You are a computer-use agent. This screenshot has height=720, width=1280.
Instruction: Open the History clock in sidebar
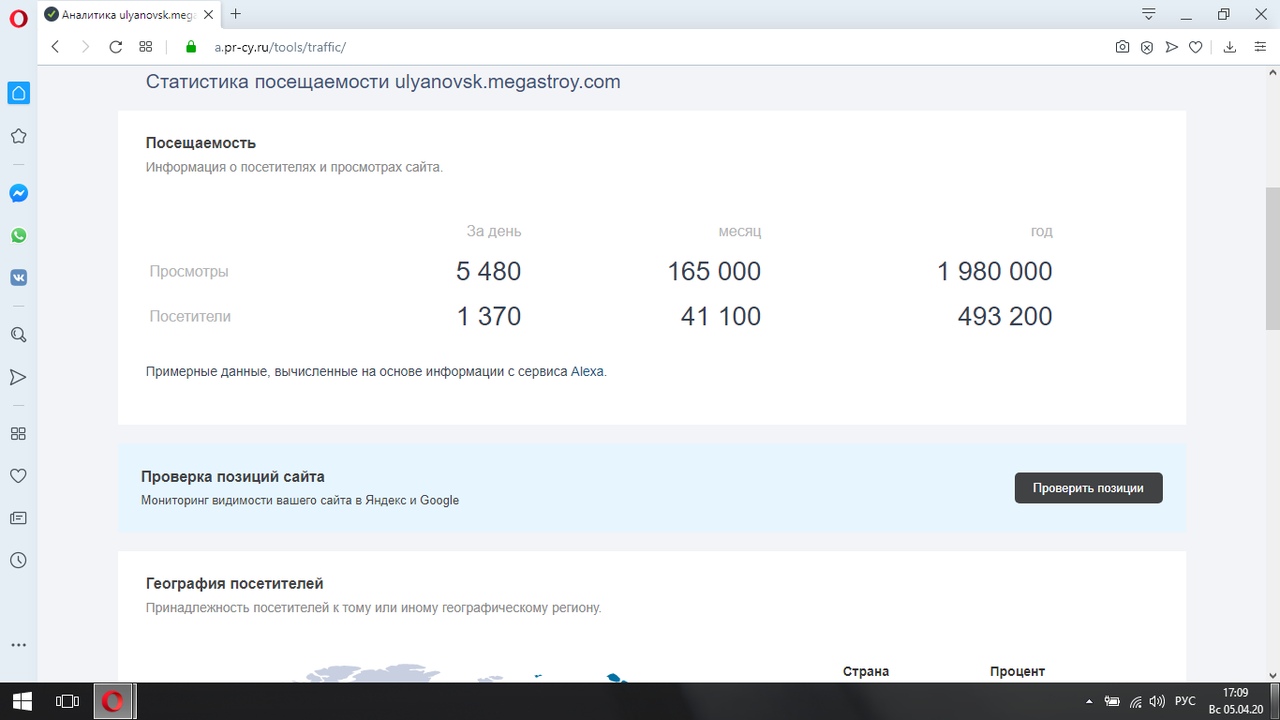click(x=18, y=561)
